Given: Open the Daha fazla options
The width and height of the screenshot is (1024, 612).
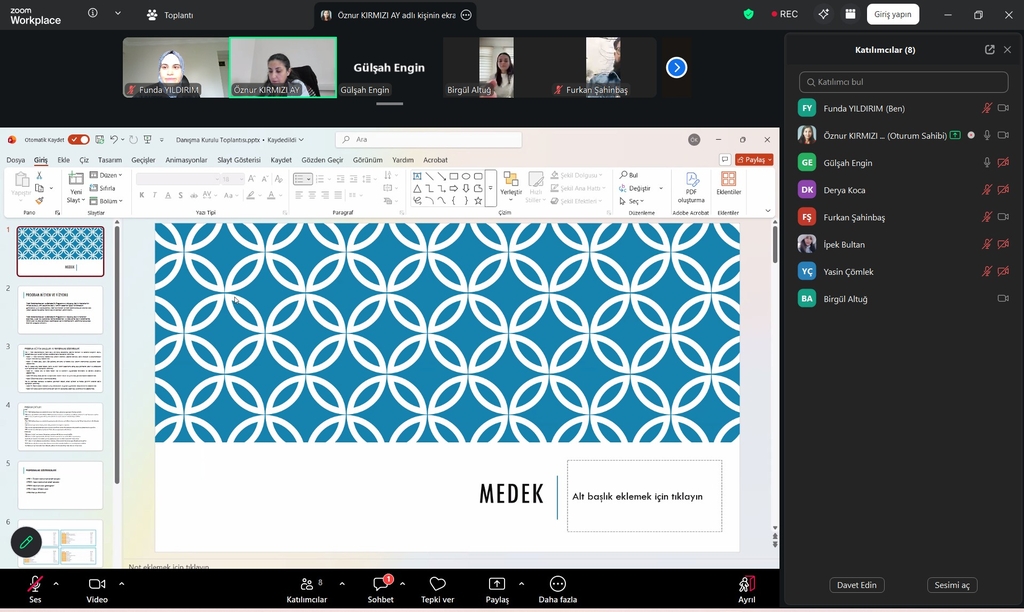Looking at the screenshot, I should pos(557,585).
